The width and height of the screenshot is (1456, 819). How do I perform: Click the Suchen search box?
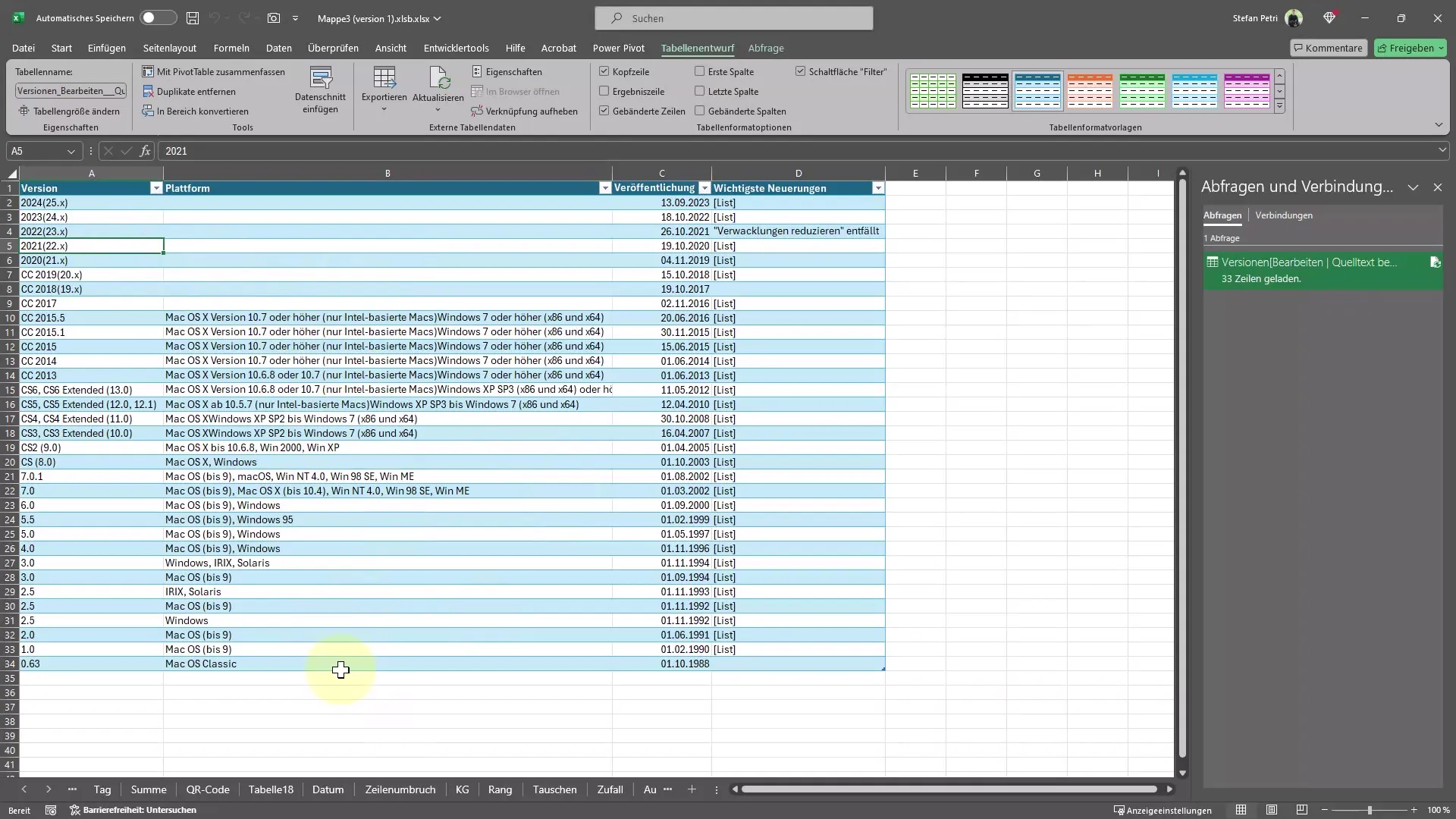(733, 18)
